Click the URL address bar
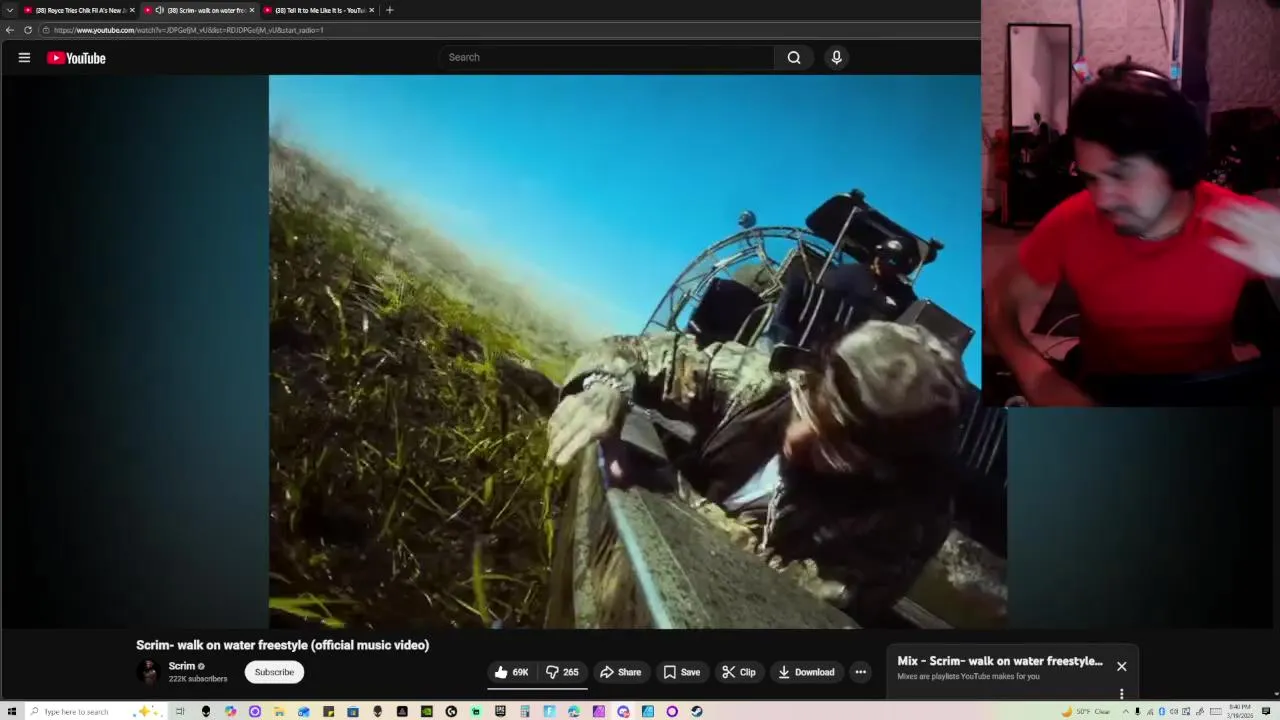The image size is (1280, 720). 510,30
